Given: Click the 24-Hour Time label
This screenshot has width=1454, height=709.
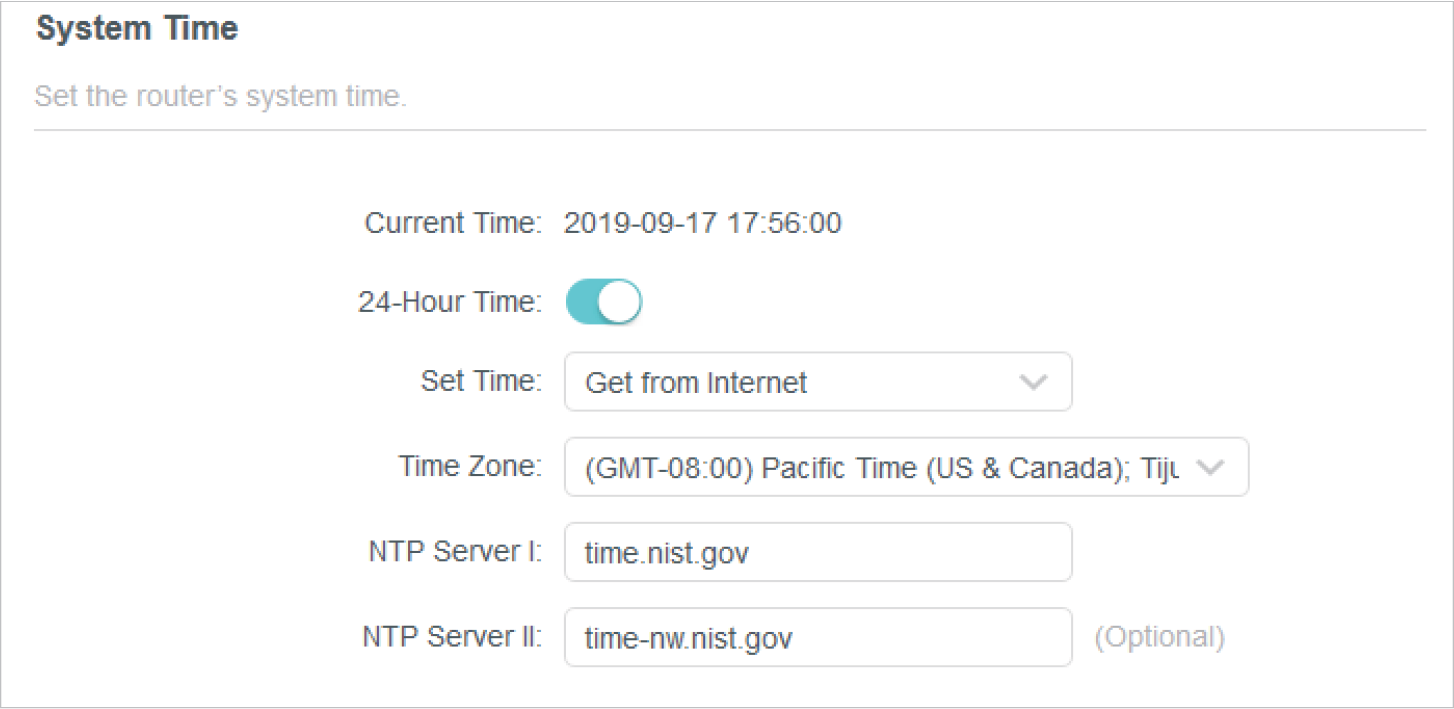Looking at the screenshot, I should [449, 302].
